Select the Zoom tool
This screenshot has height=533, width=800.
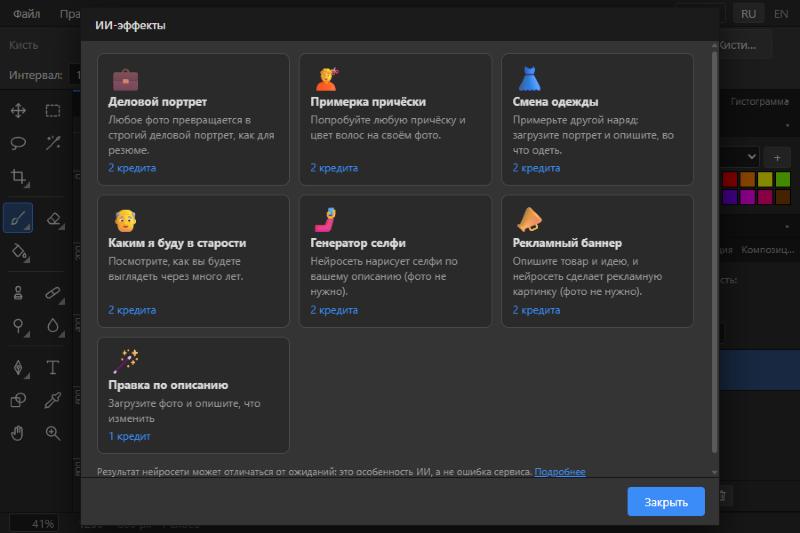click(x=53, y=433)
